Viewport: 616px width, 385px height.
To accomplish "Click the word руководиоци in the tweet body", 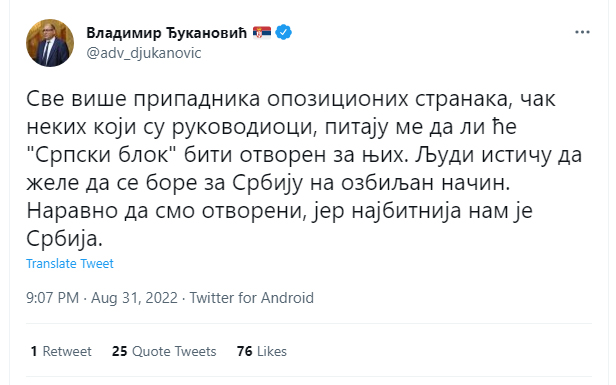I will pos(244,127).
